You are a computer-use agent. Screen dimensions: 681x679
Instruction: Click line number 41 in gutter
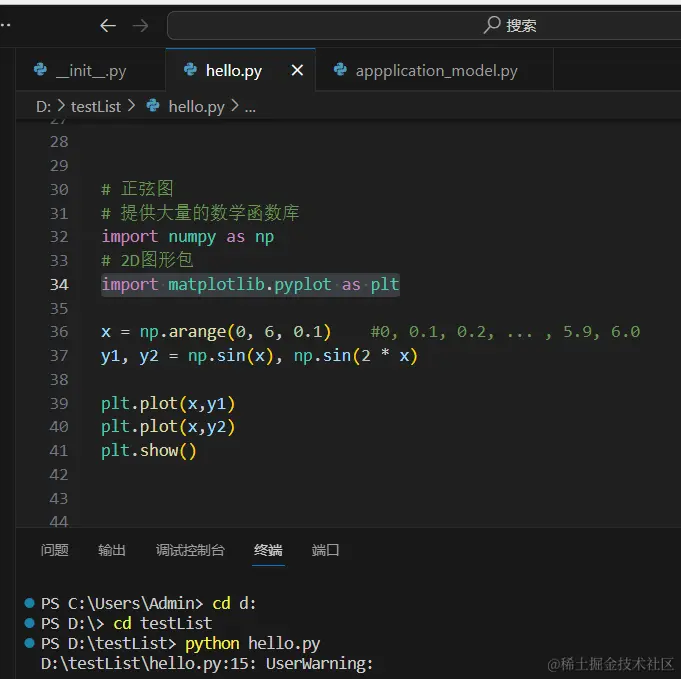(59, 450)
